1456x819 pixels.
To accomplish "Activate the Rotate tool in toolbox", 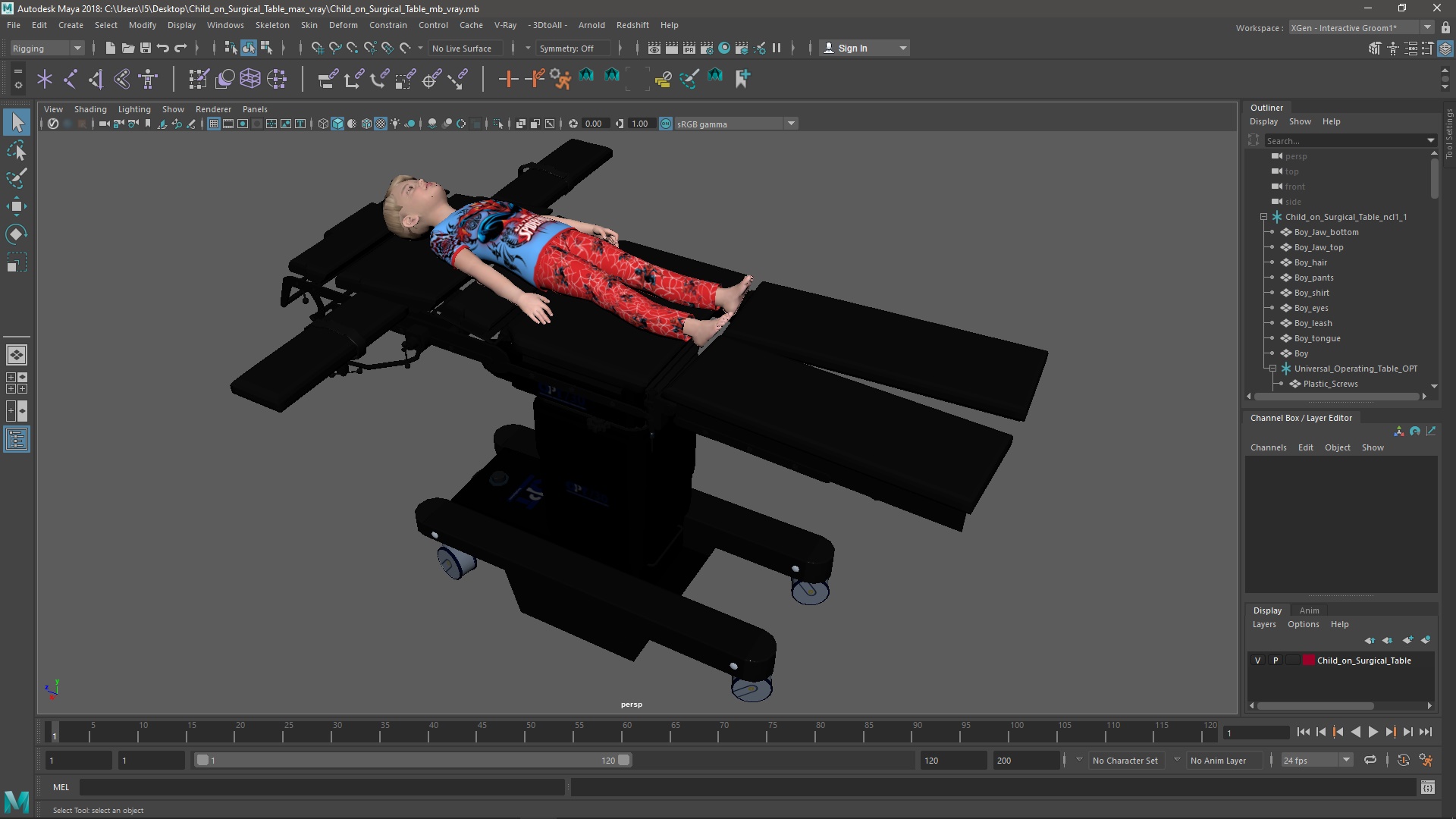I will (17, 234).
